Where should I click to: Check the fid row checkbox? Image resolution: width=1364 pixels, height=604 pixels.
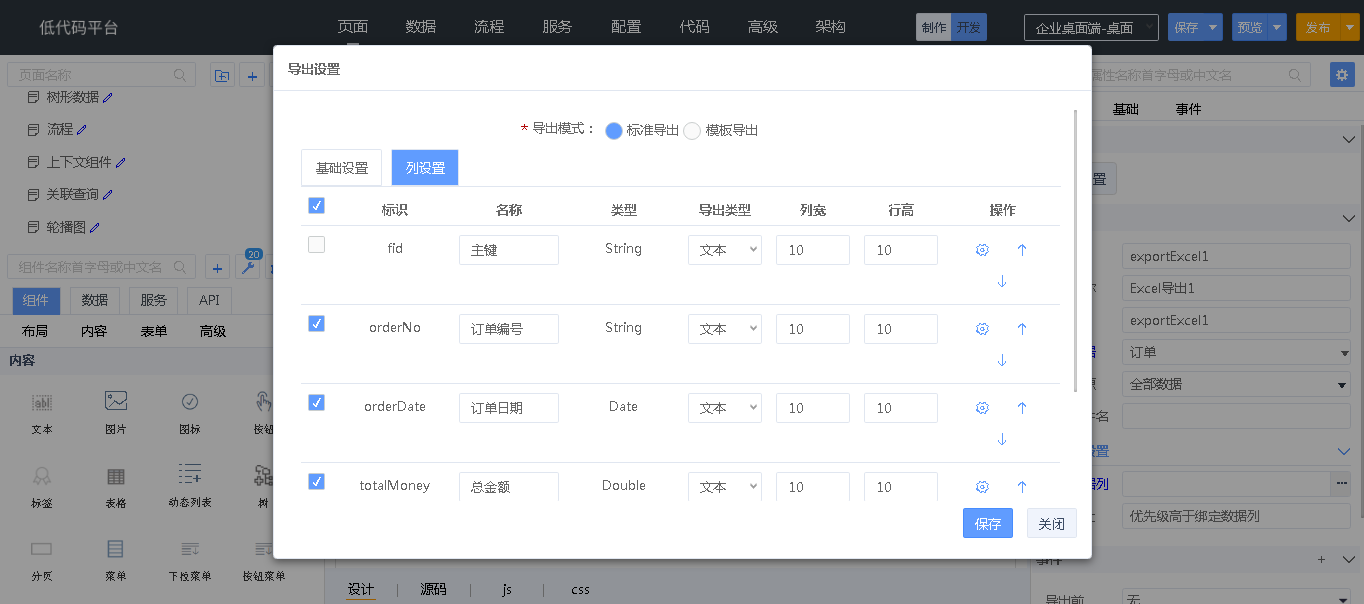click(317, 245)
